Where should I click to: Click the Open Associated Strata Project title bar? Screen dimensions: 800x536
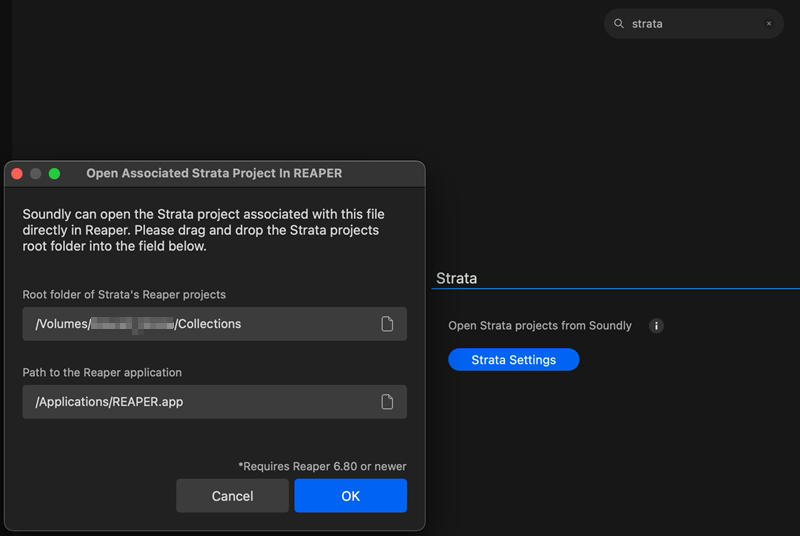pos(214,173)
